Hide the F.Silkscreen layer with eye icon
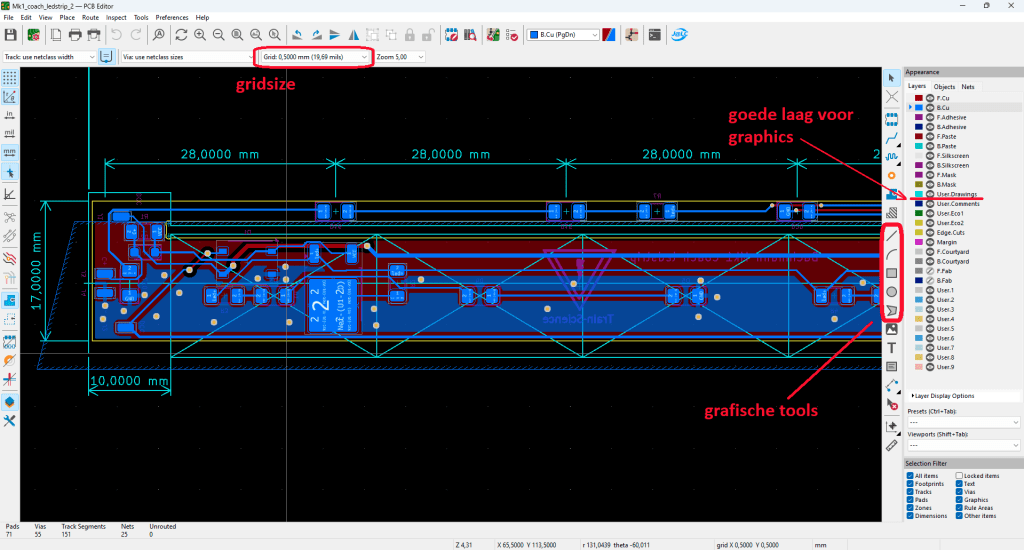 [929, 156]
